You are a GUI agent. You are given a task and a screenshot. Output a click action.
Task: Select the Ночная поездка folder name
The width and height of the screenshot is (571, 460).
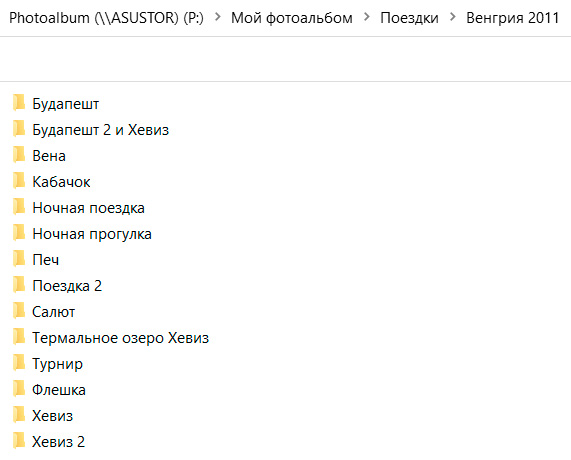[88, 208]
